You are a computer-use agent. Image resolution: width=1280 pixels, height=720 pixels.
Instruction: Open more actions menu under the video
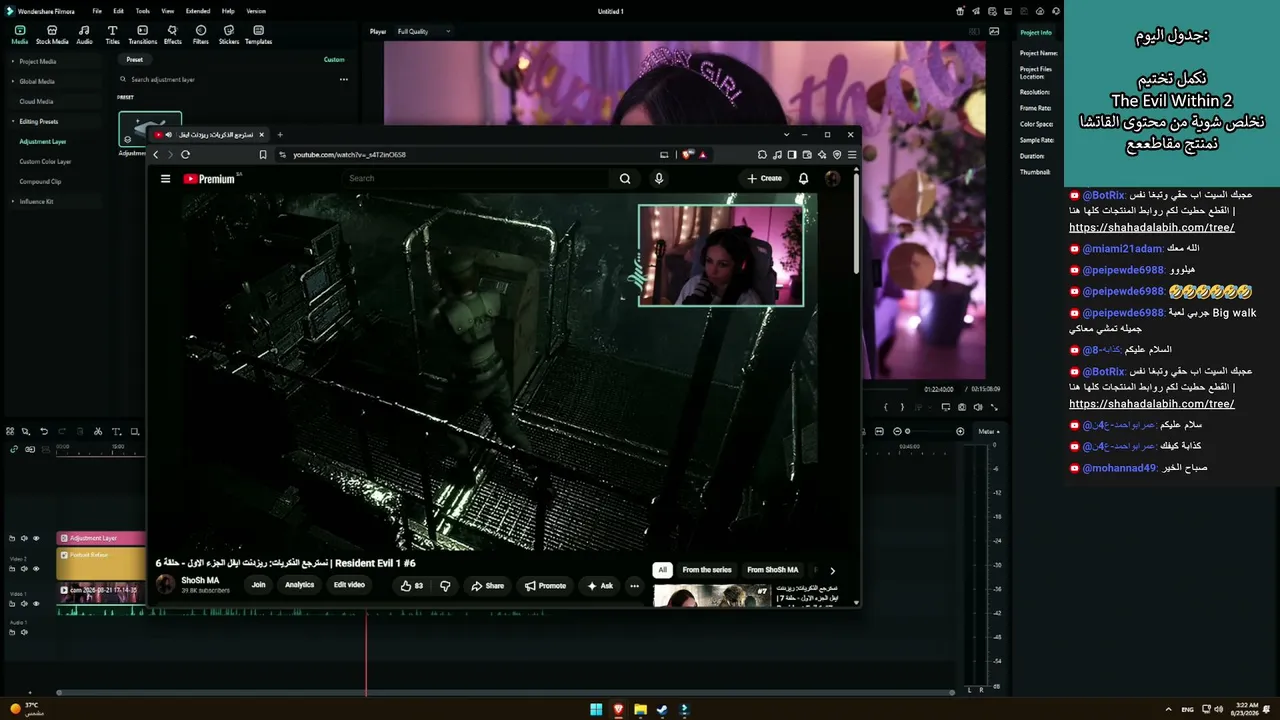tap(634, 586)
